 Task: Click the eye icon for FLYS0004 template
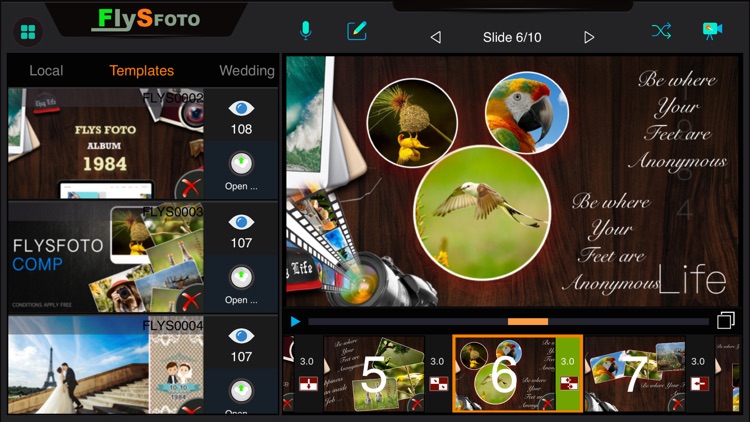241,336
